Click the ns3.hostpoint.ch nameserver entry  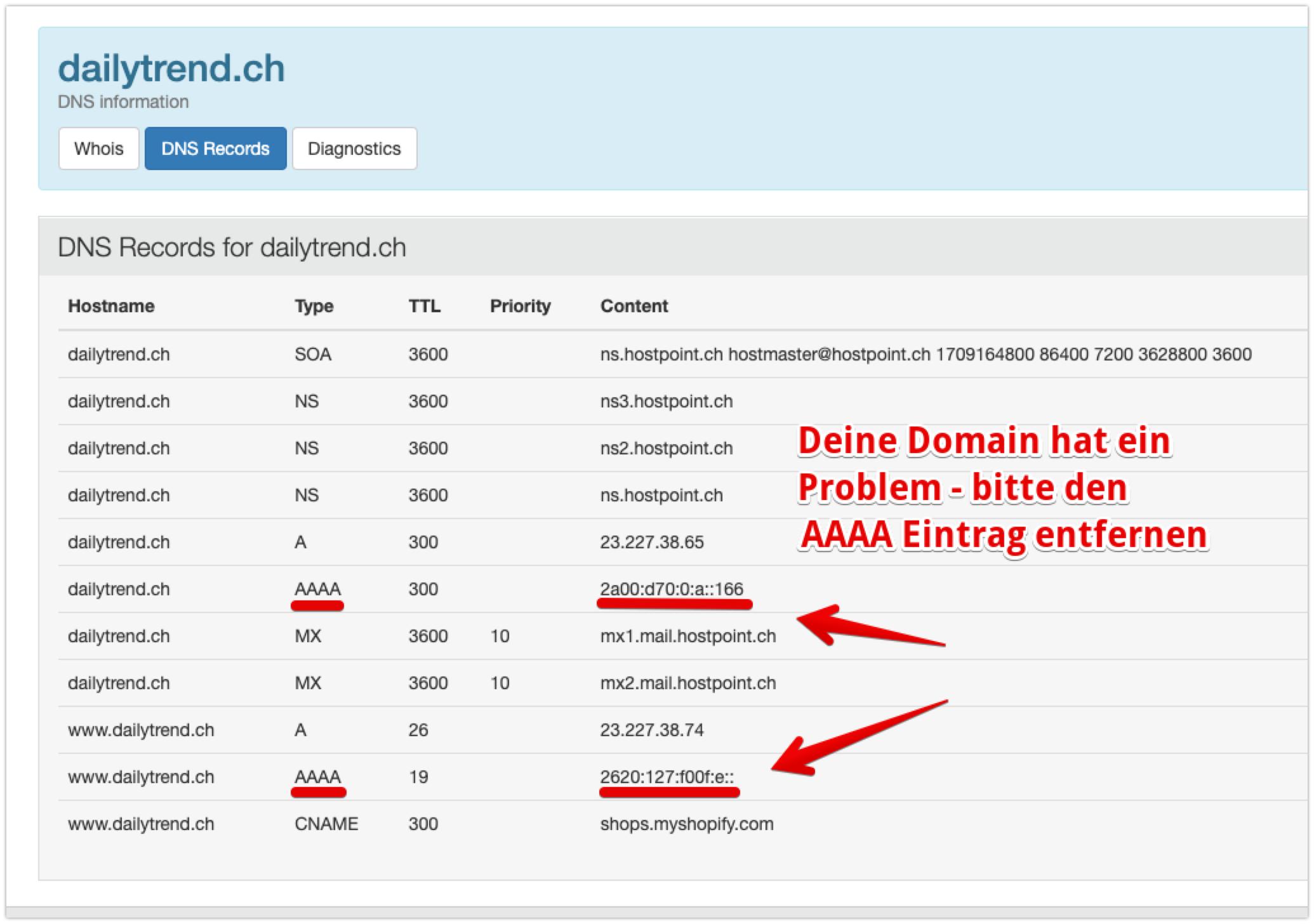(x=666, y=401)
